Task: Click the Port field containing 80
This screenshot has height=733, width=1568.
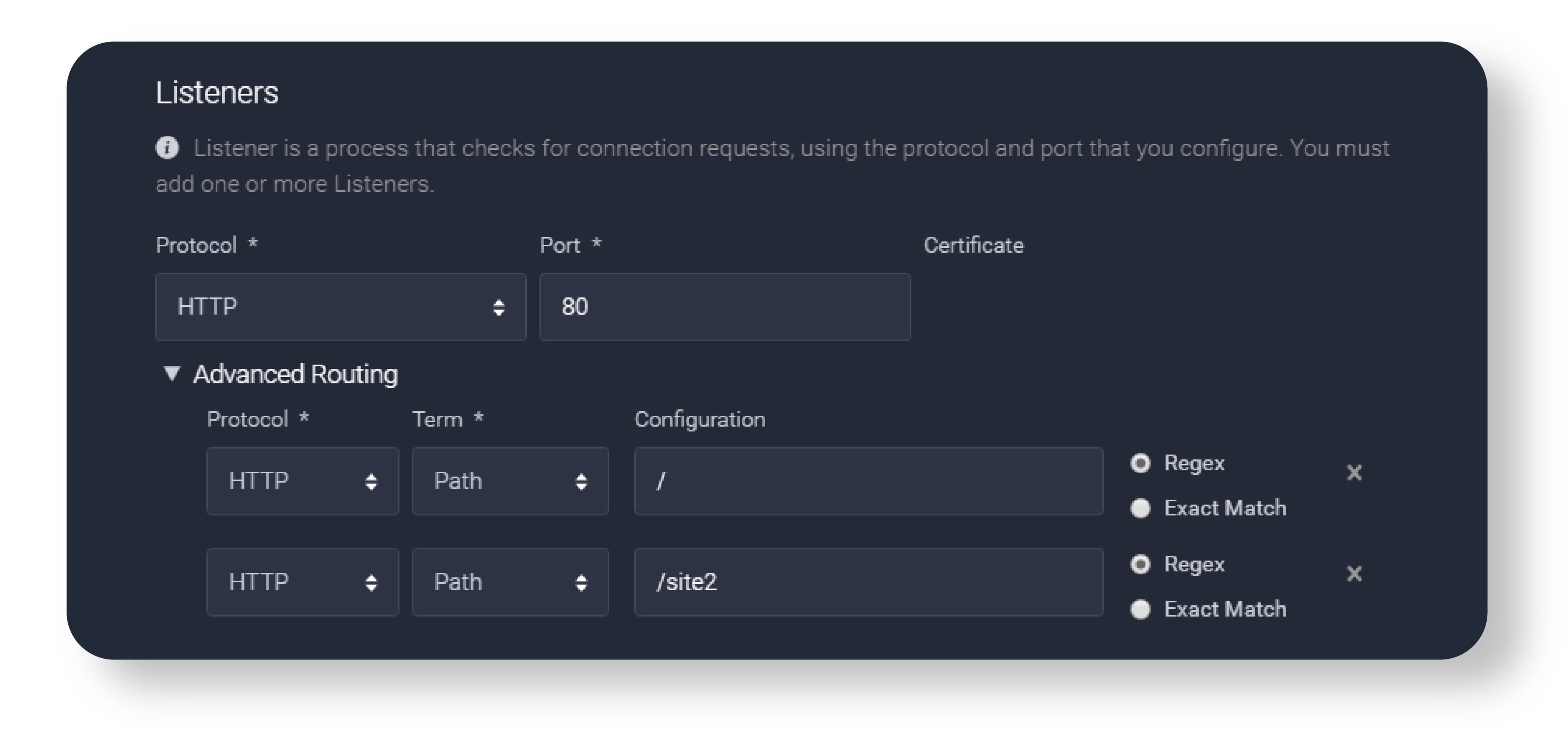Action: (724, 306)
